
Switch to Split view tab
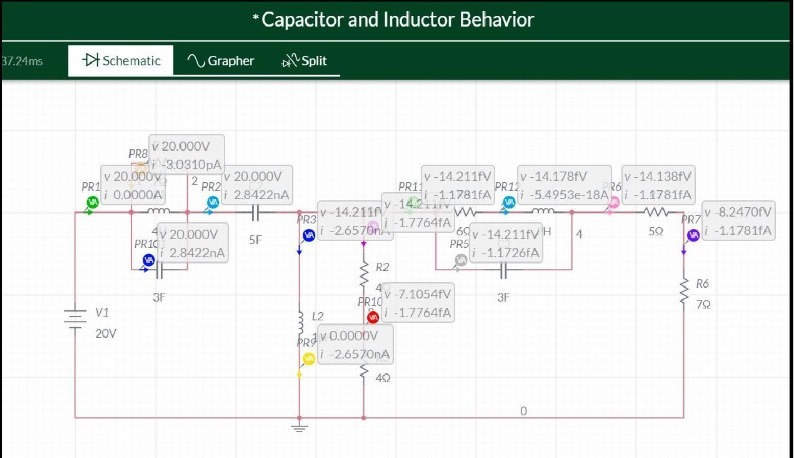coord(304,61)
